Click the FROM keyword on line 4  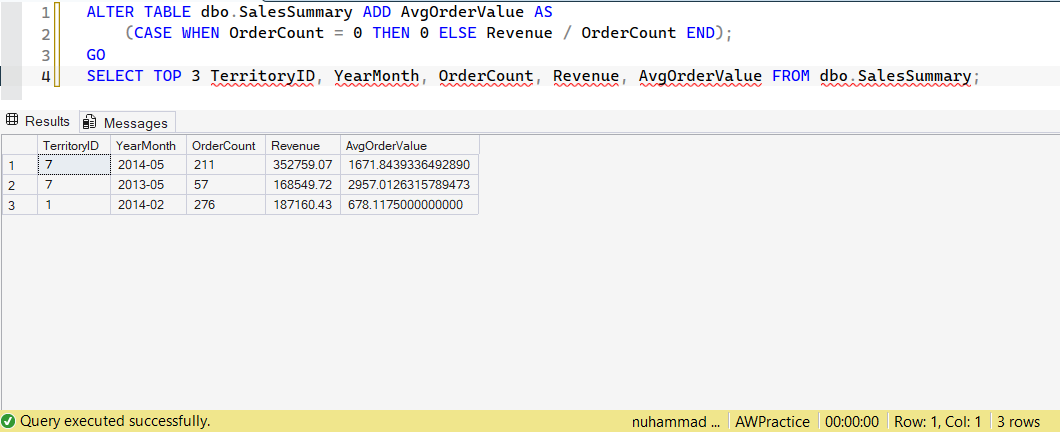(x=791, y=76)
